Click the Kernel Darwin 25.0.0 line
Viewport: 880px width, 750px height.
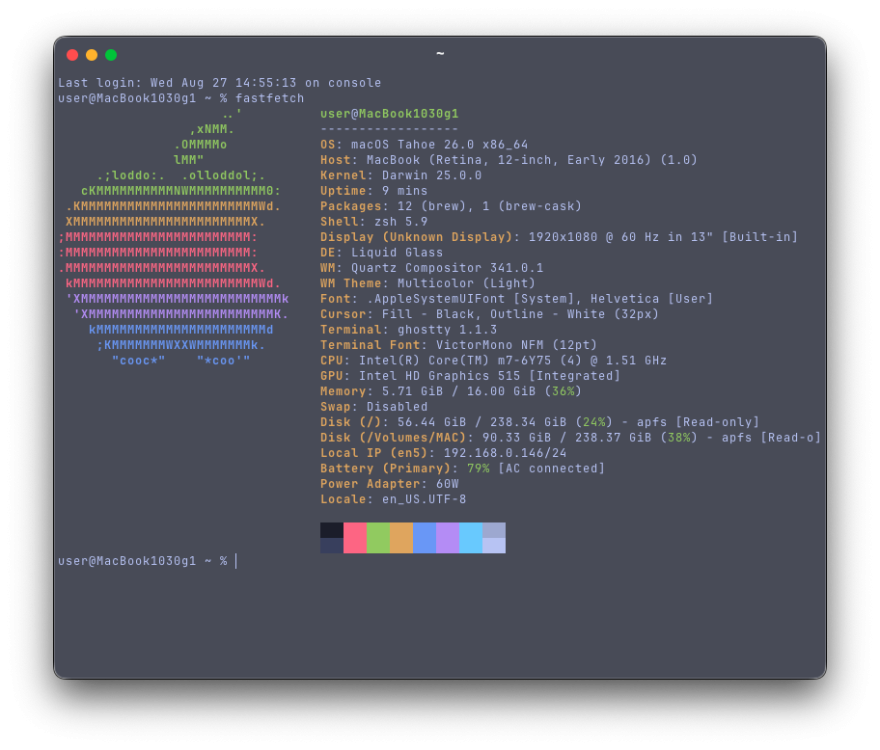pyautogui.click(x=401, y=176)
